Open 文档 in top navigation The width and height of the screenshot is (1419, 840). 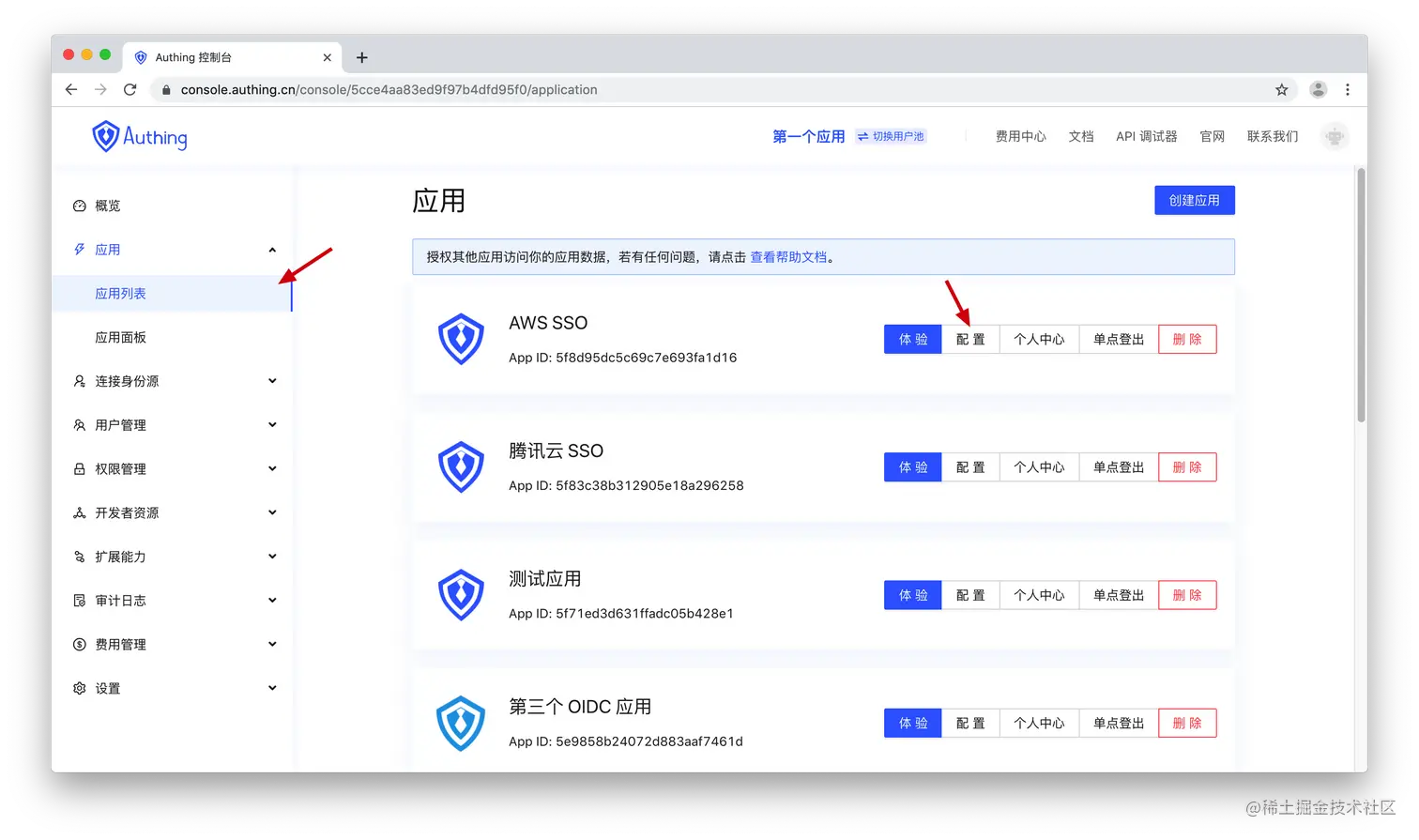[x=1081, y=136]
